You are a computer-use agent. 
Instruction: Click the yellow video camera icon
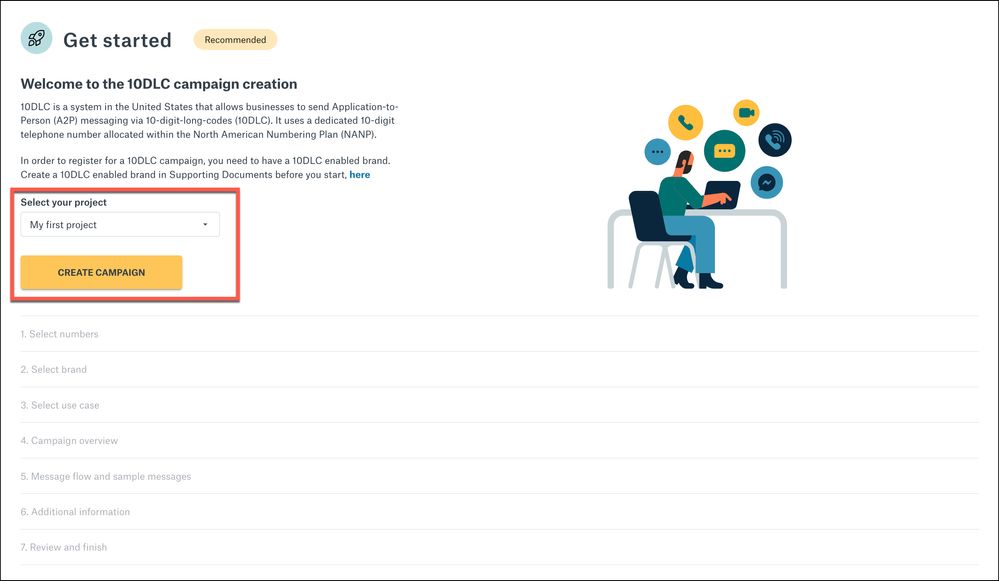[746, 112]
